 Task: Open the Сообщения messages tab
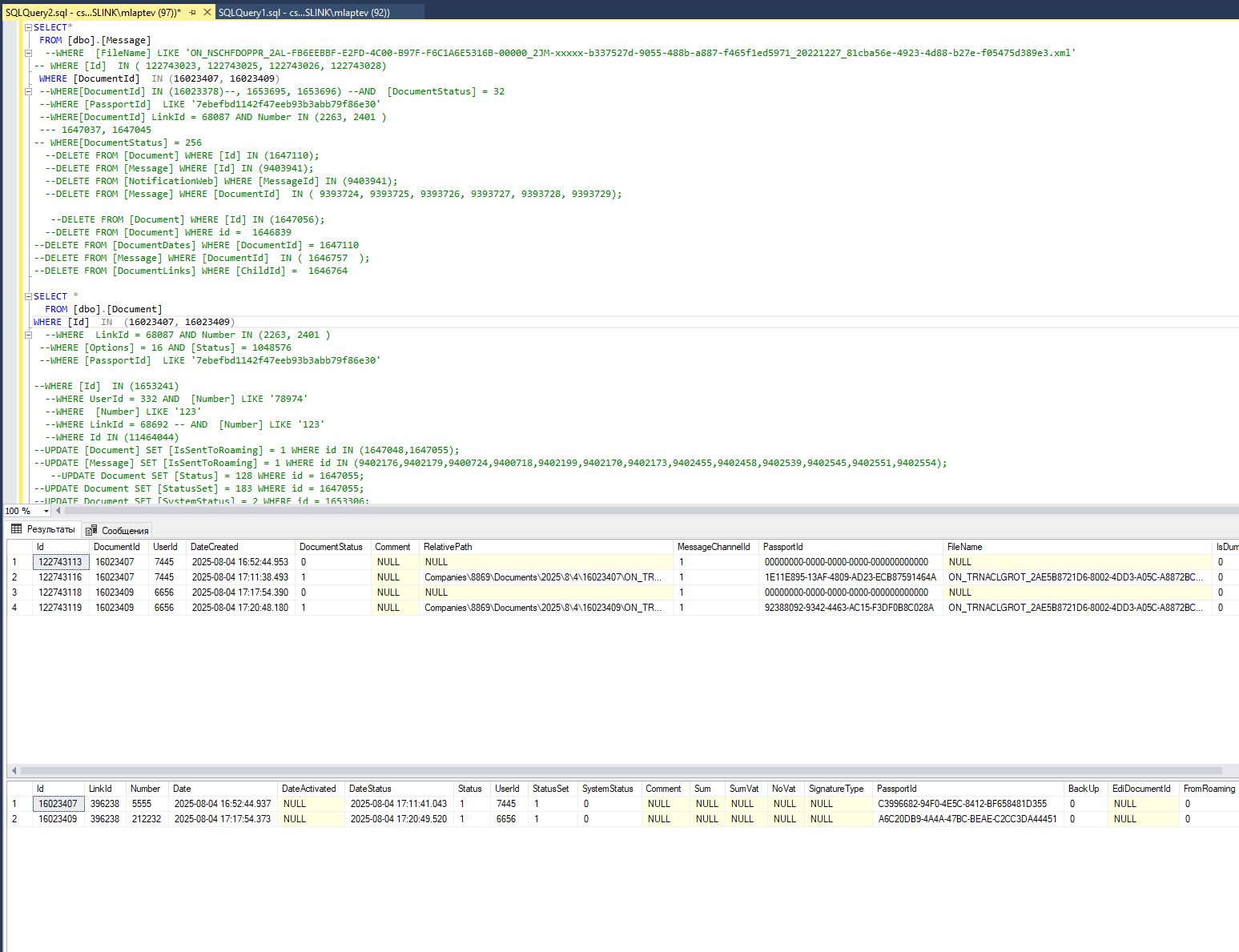tap(118, 530)
